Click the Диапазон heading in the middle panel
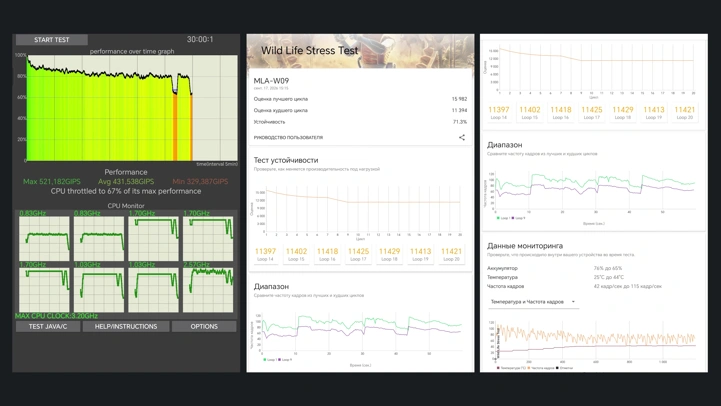 pyautogui.click(x=271, y=286)
